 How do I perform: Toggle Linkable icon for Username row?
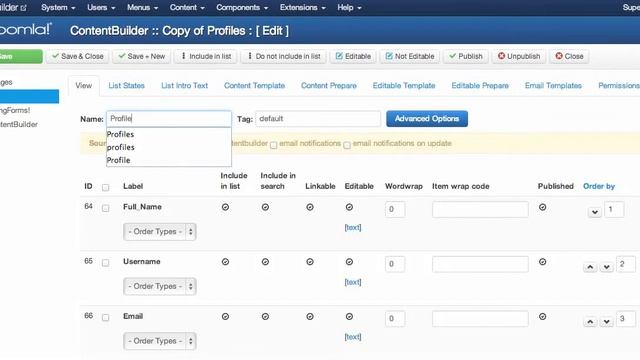[310, 262]
